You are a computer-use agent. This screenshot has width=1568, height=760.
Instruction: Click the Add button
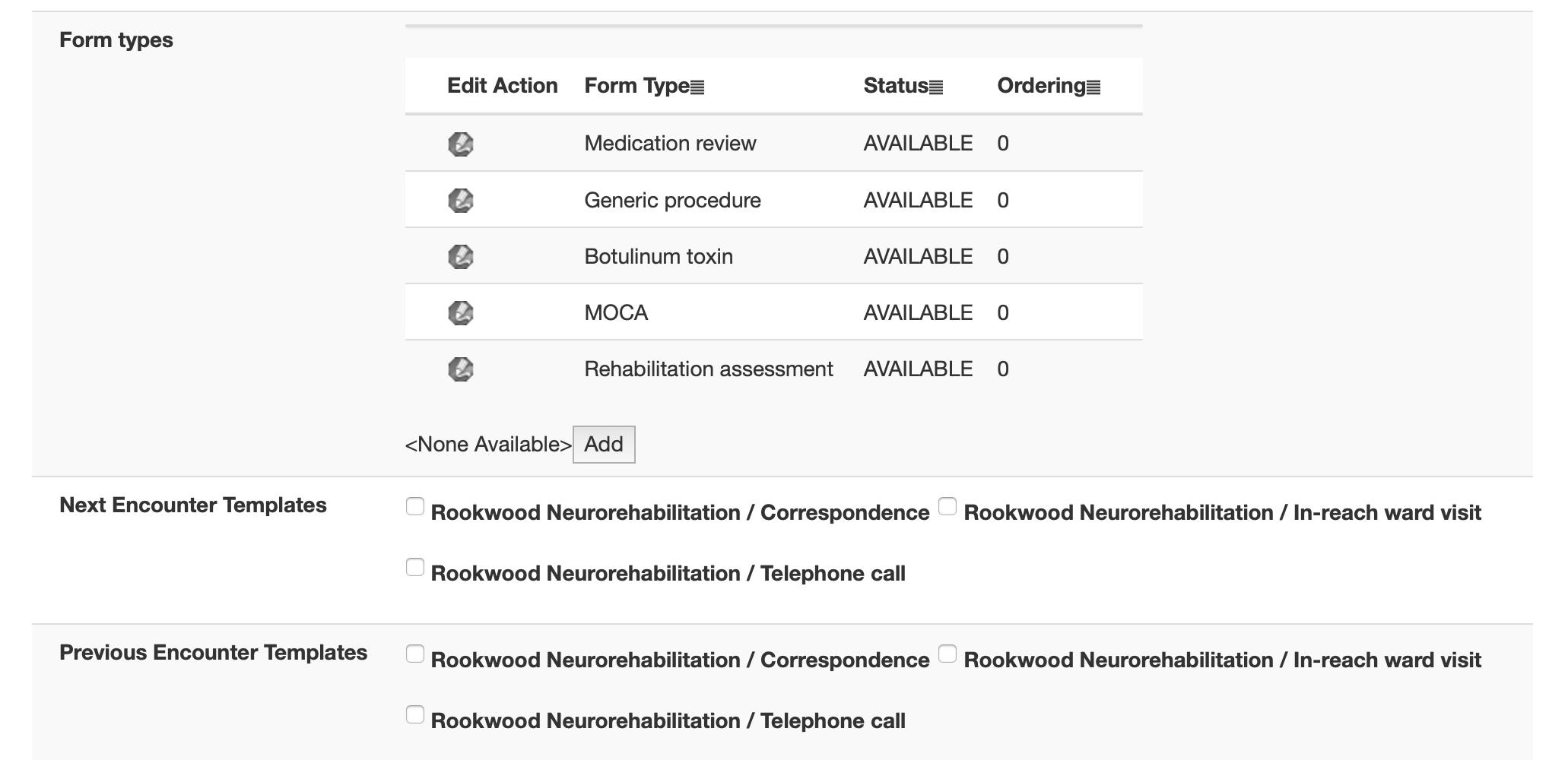pos(603,444)
